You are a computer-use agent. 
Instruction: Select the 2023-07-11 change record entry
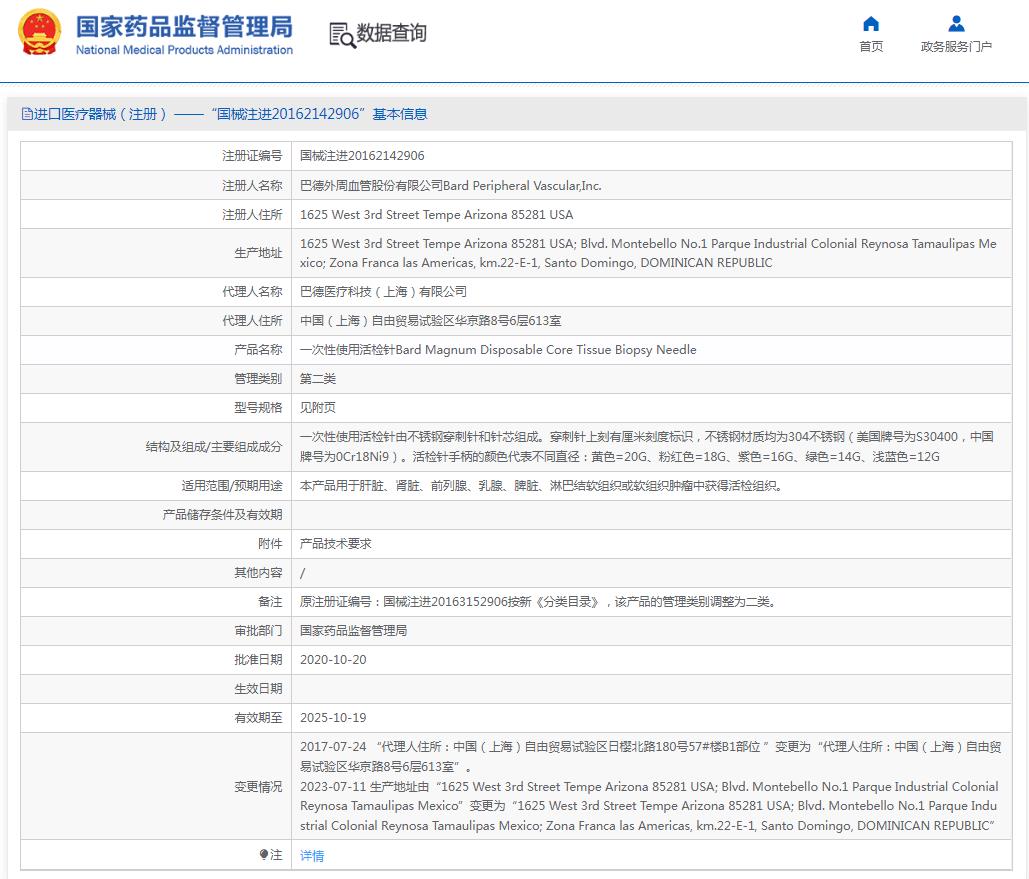tap(650, 805)
